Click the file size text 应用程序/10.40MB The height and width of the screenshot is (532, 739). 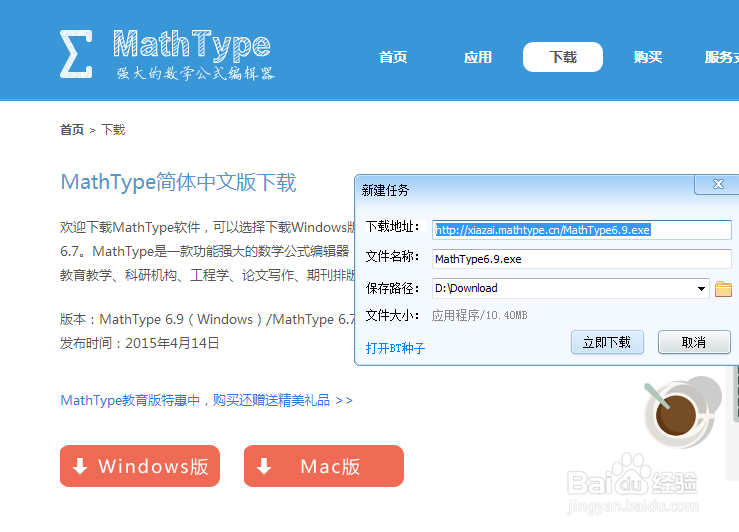[x=479, y=315]
